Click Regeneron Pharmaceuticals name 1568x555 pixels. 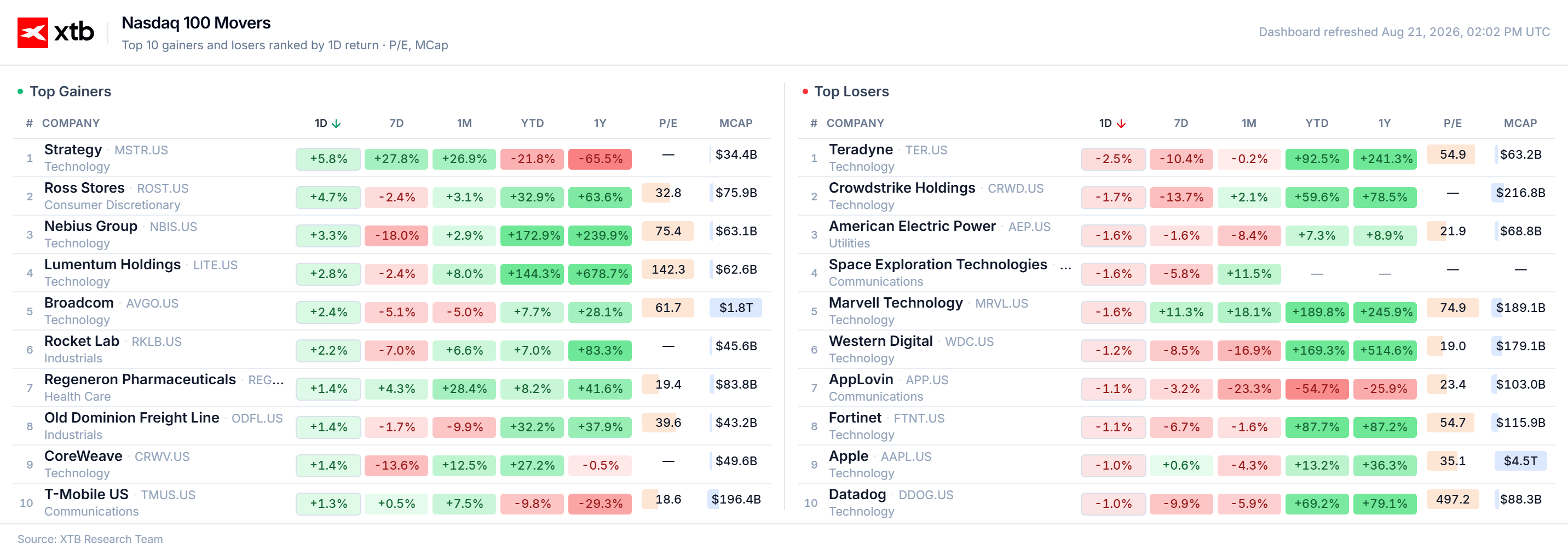coord(140,380)
